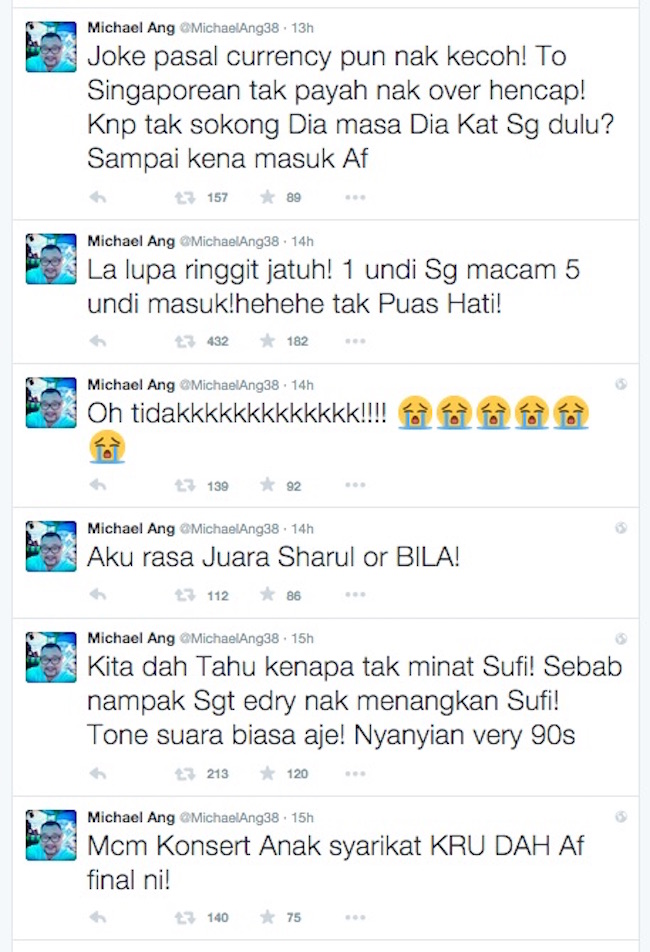Open more options on 'La lupa ringgit' tweet

pos(355,341)
